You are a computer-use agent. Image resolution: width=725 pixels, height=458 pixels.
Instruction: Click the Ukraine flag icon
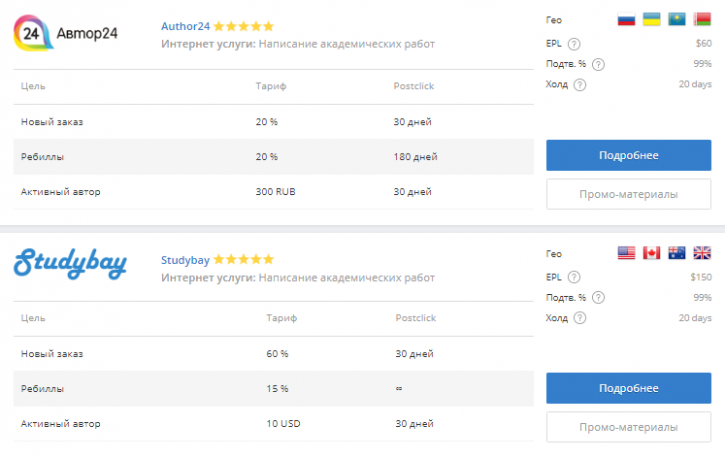[651, 19]
